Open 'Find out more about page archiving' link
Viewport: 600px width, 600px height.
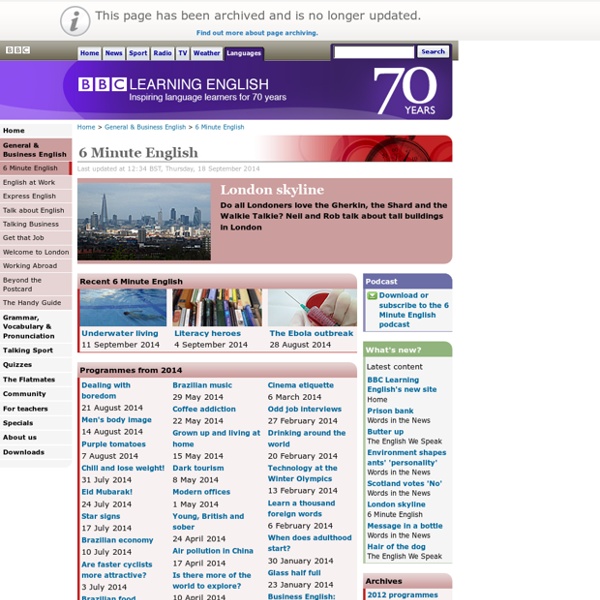tap(257, 33)
